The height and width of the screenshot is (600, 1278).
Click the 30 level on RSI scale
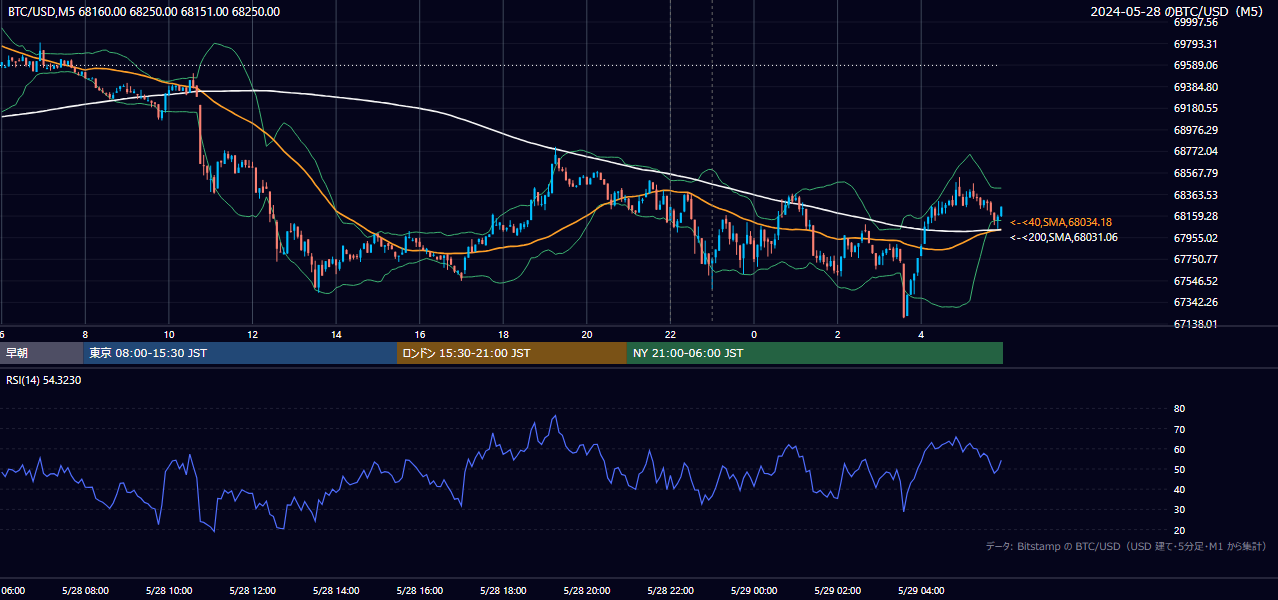1179,510
